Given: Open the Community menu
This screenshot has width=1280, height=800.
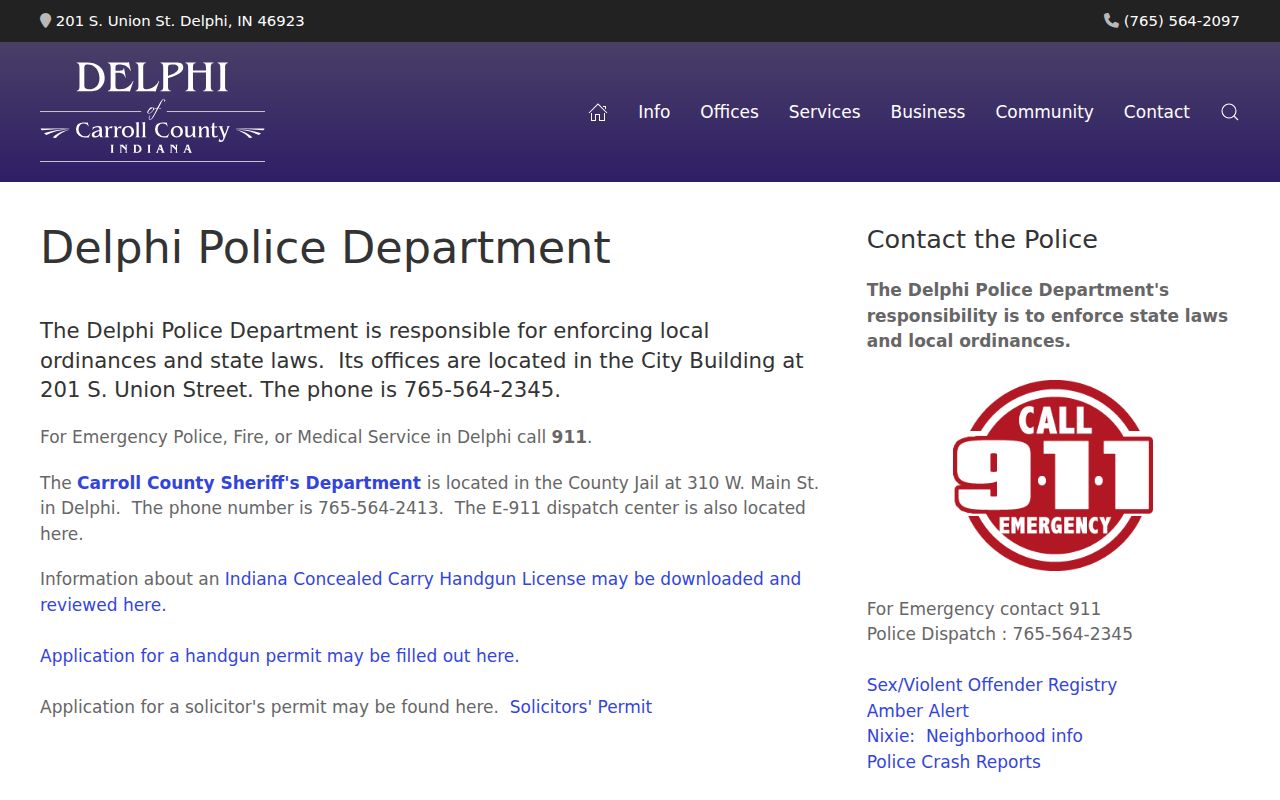Looking at the screenshot, I should (1044, 112).
